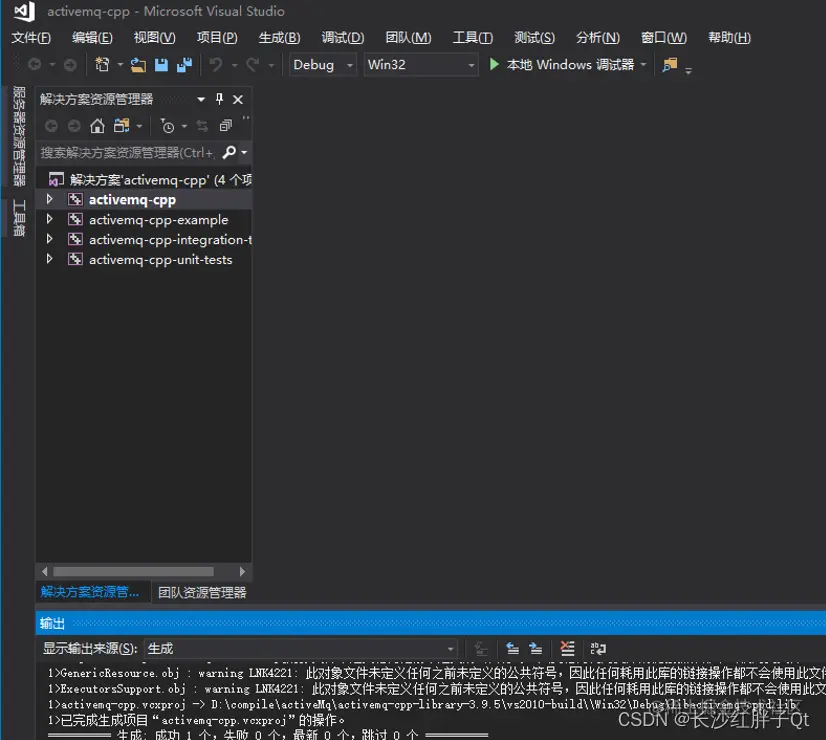The height and width of the screenshot is (740, 826).
Task: Open the New Project dropdown arrow
Action: tap(120, 65)
